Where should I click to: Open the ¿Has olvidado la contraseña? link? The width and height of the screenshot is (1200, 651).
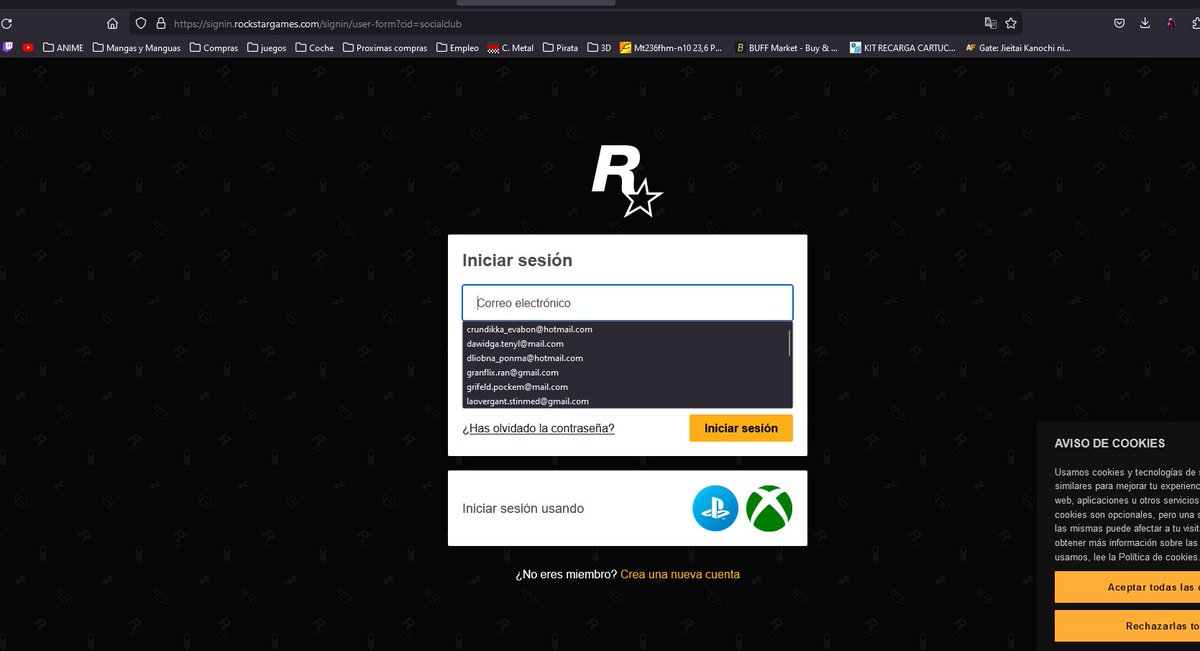[x=538, y=428]
